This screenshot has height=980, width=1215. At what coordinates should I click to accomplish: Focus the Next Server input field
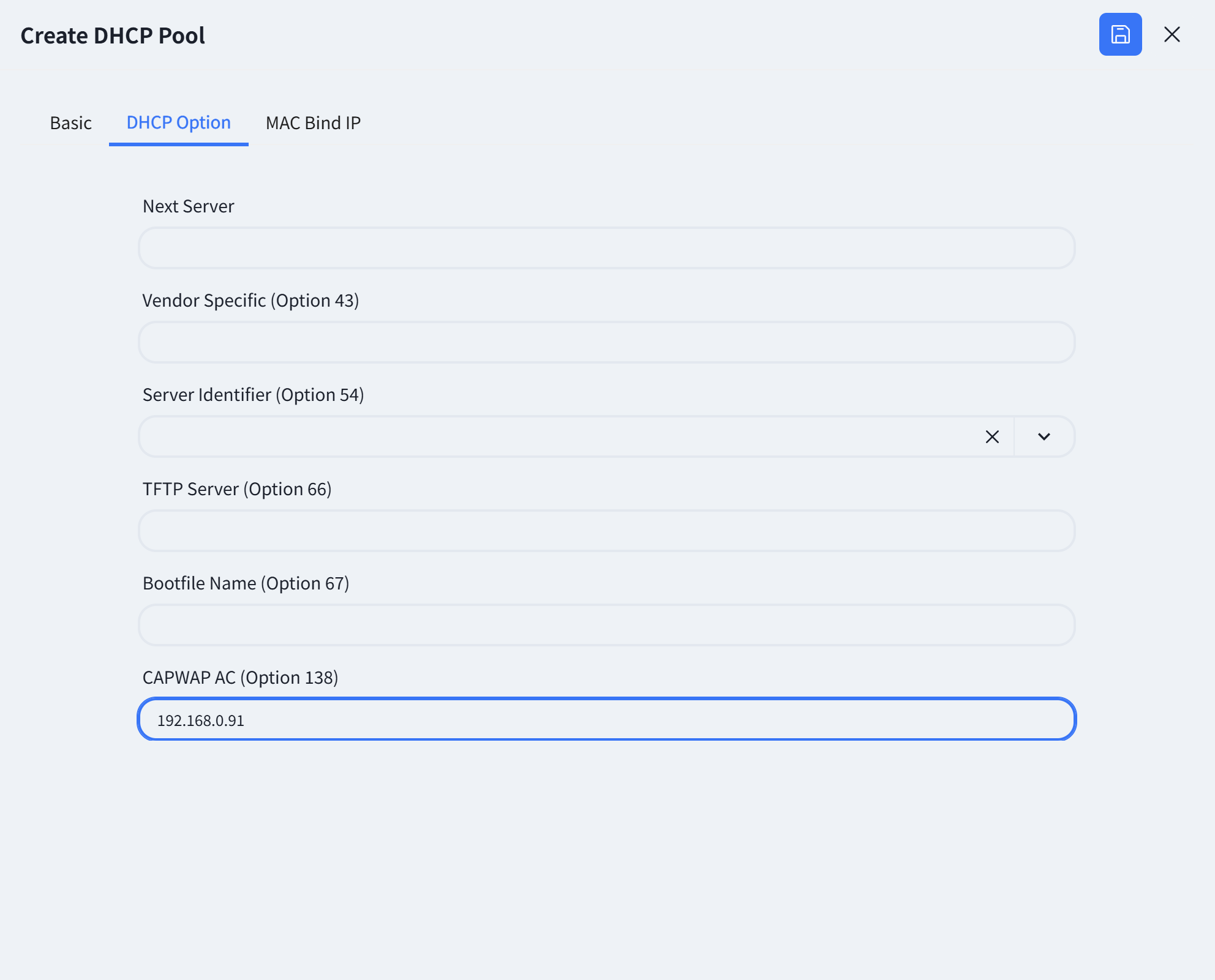point(607,248)
